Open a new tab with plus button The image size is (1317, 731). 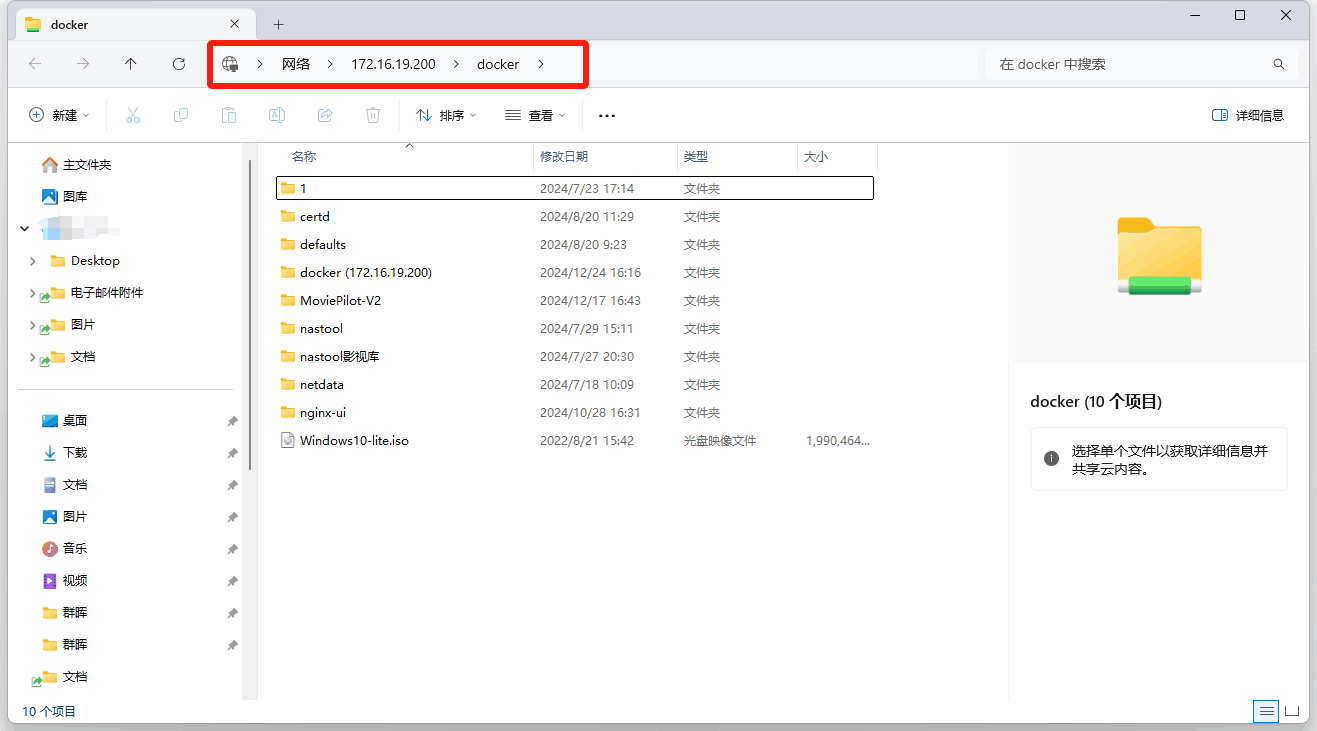pos(279,24)
